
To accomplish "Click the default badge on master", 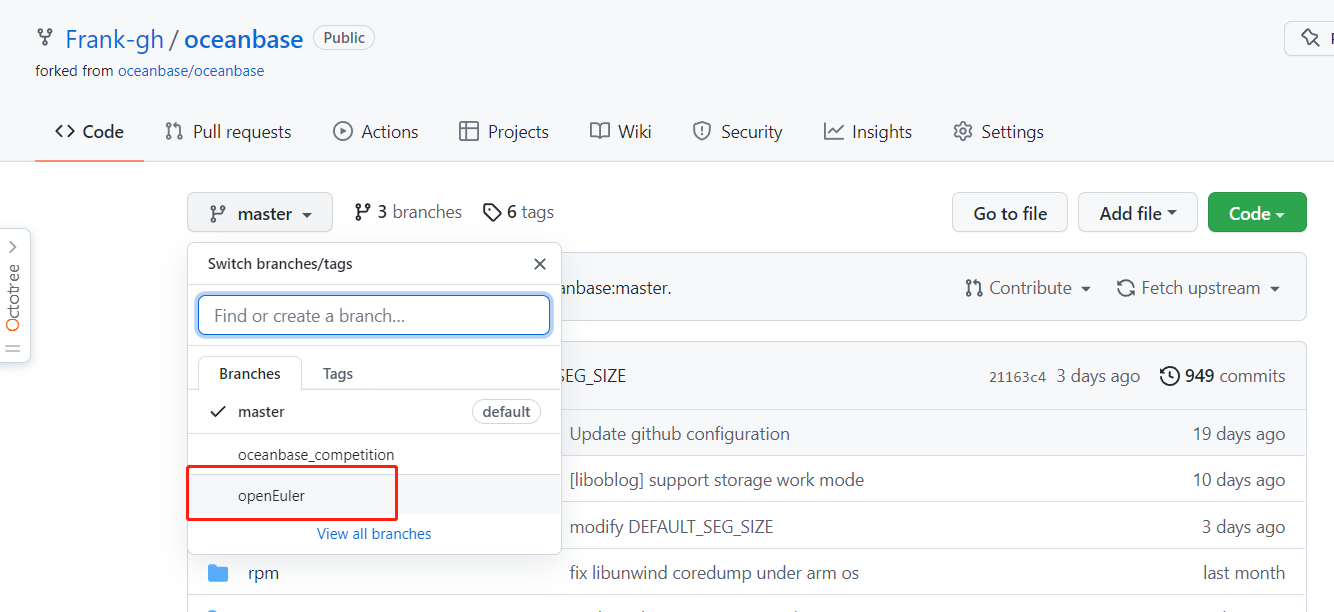I will 506,412.
